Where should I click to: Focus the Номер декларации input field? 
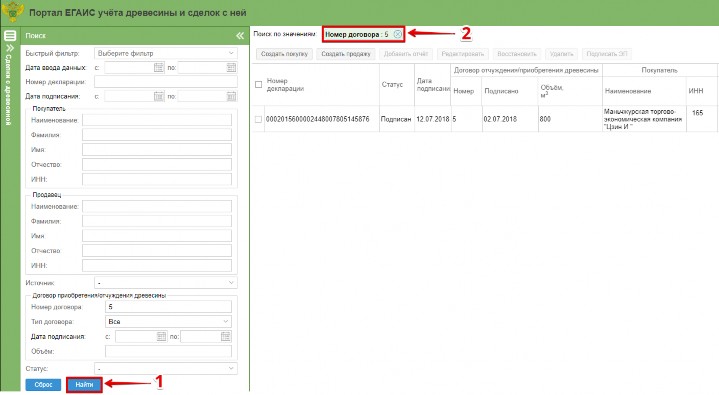pos(166,82)
